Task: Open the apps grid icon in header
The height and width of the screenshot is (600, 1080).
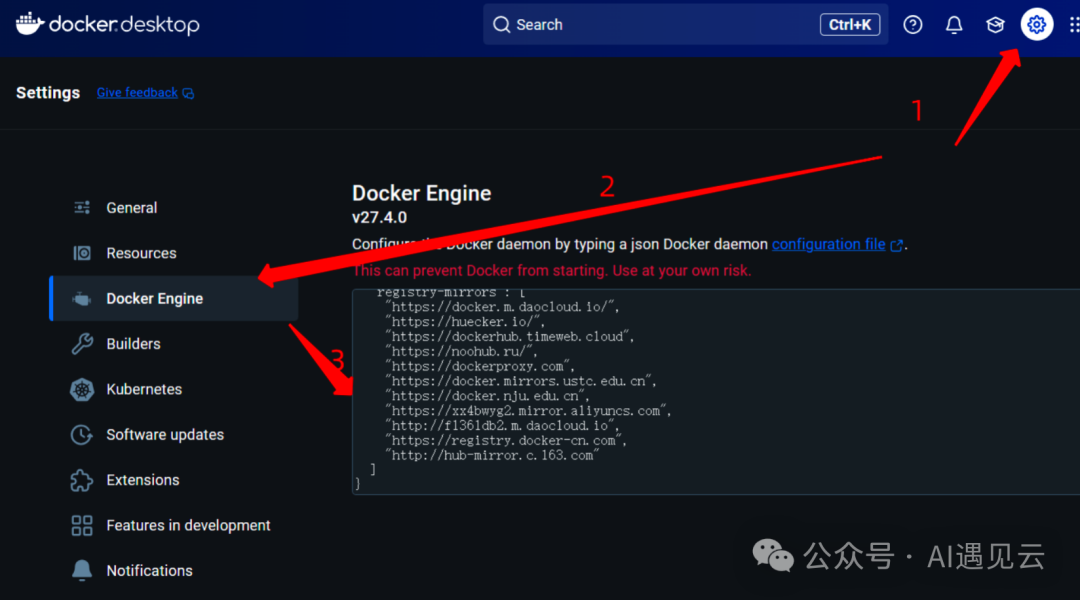Action: tap(1074, 25)
